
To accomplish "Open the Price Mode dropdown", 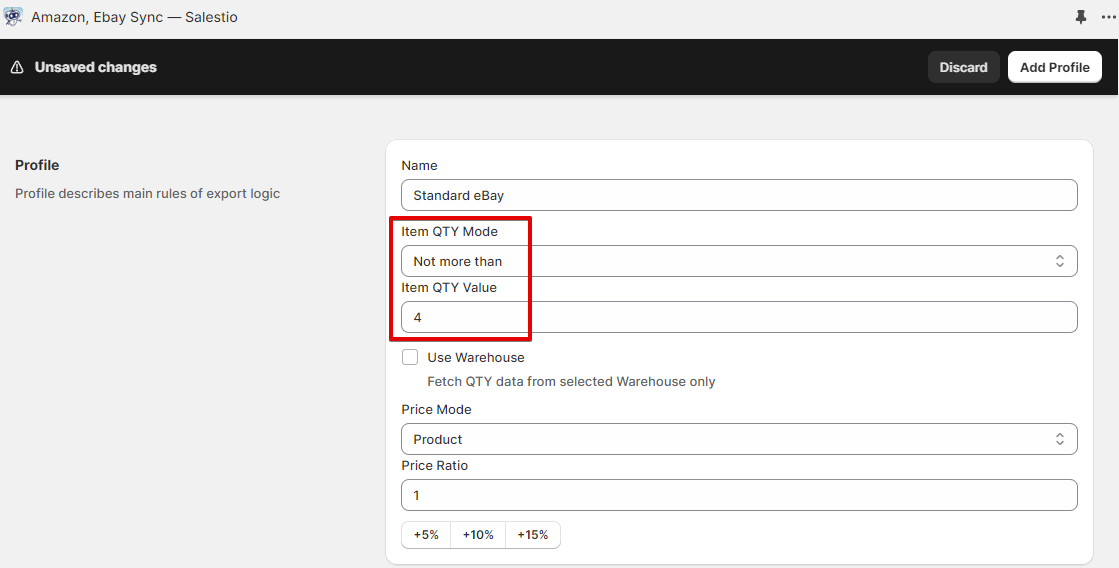I will [739, 439].
